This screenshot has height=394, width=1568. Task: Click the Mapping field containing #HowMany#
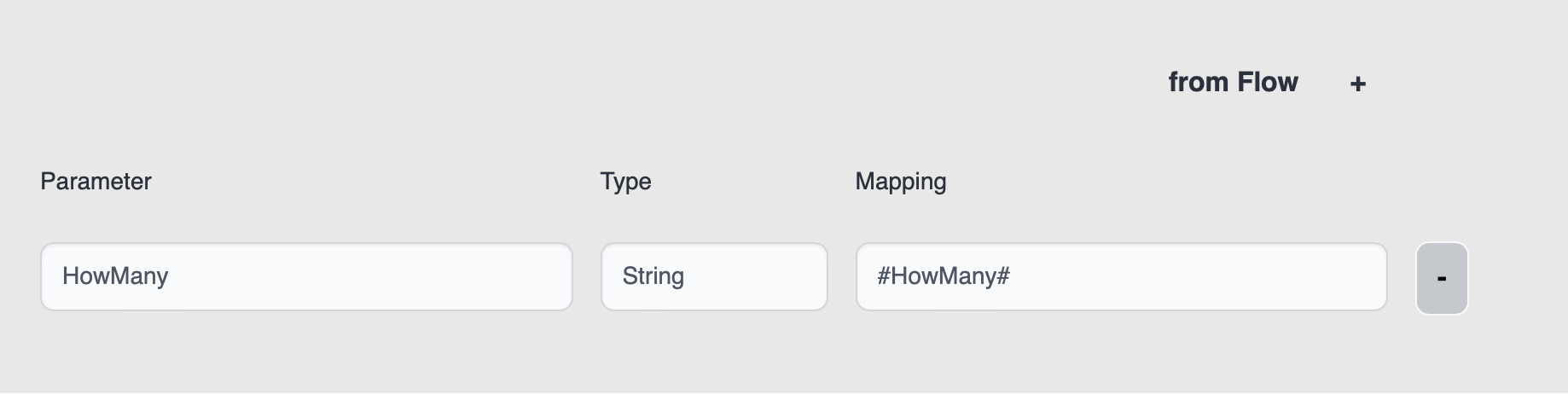tap(1121, 276)
